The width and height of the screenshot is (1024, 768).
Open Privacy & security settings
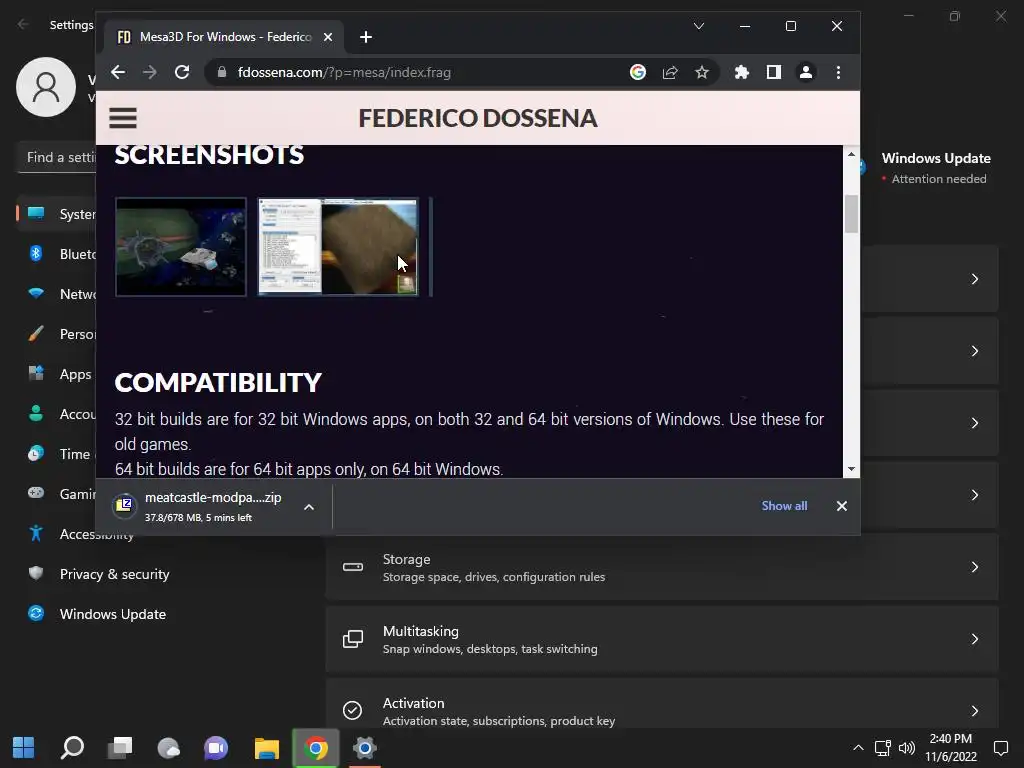click(x=114, y=574)
